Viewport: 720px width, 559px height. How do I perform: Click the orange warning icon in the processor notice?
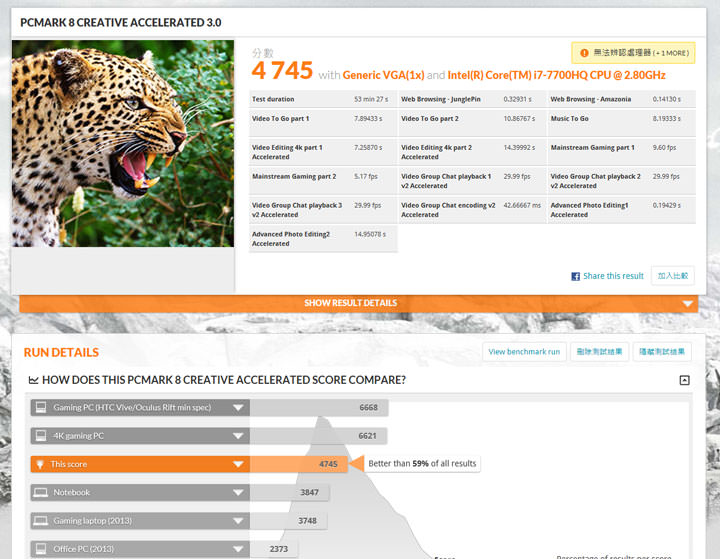[584, 53]
